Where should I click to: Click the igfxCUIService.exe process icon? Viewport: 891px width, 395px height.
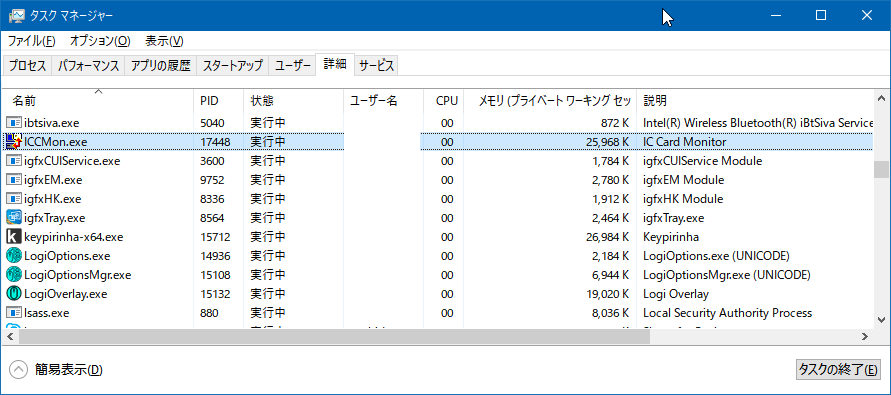tap(13, 161)
